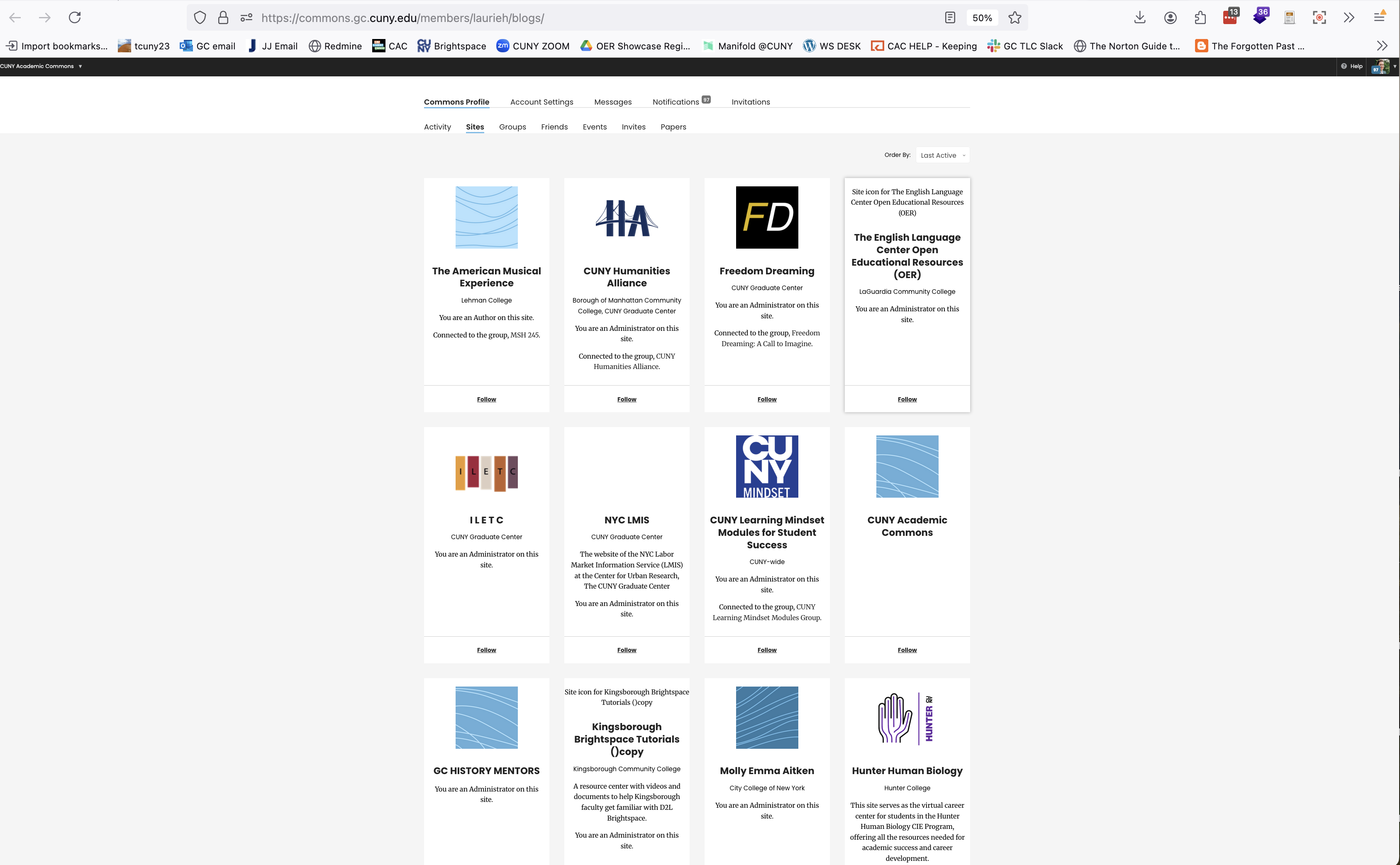Go to the Activity sub-tab
This screenshot has width=1400, height=865.
(x=437, y=127)
